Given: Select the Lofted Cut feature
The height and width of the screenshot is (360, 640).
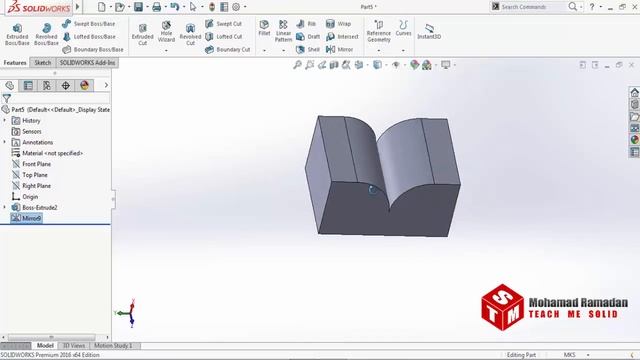Looking at the screenshot, I should tap(223, 37).
